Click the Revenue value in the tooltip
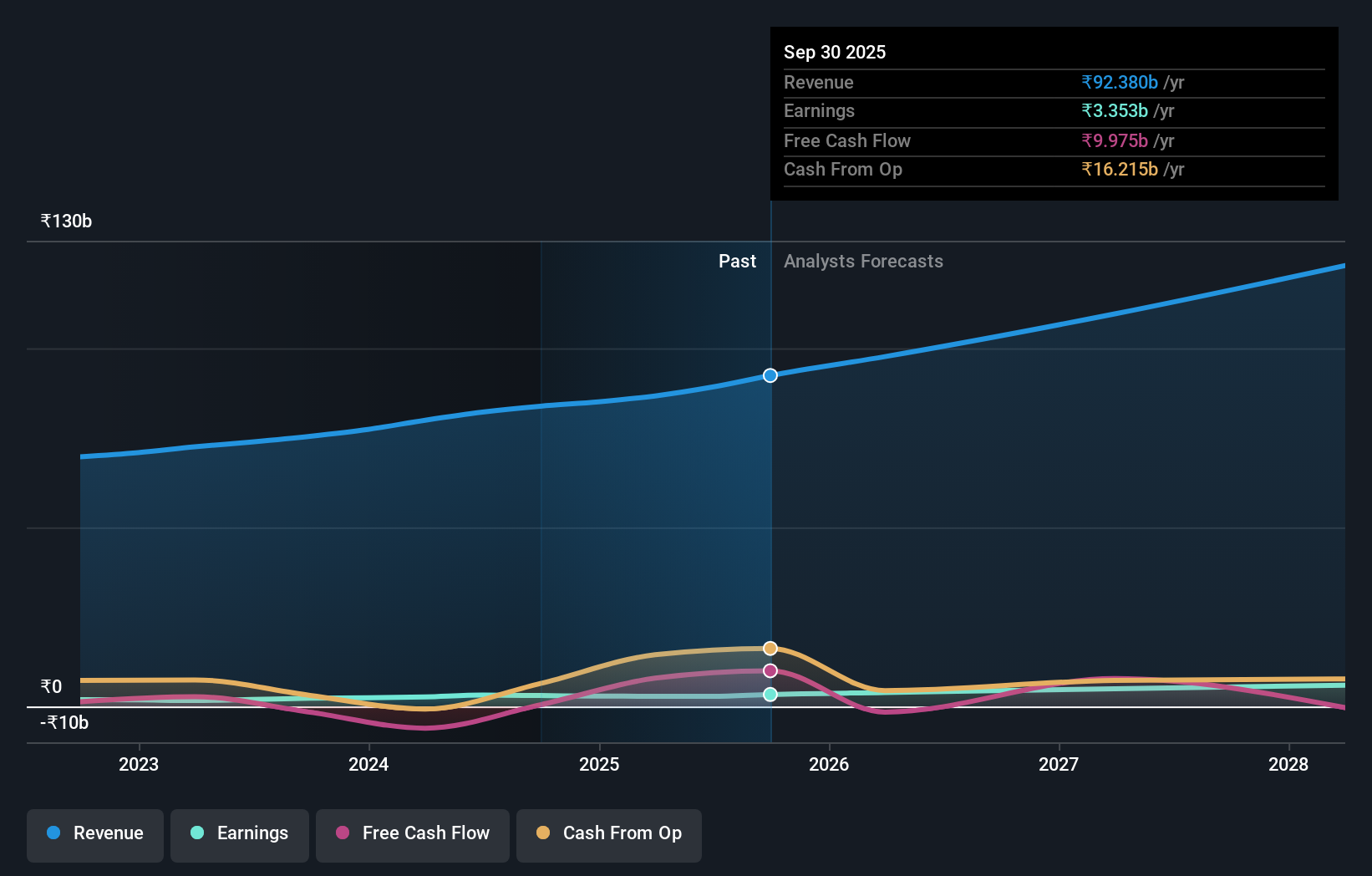Image resolution: width=1372 pixels, height=876 pixels. [1120, 83]
